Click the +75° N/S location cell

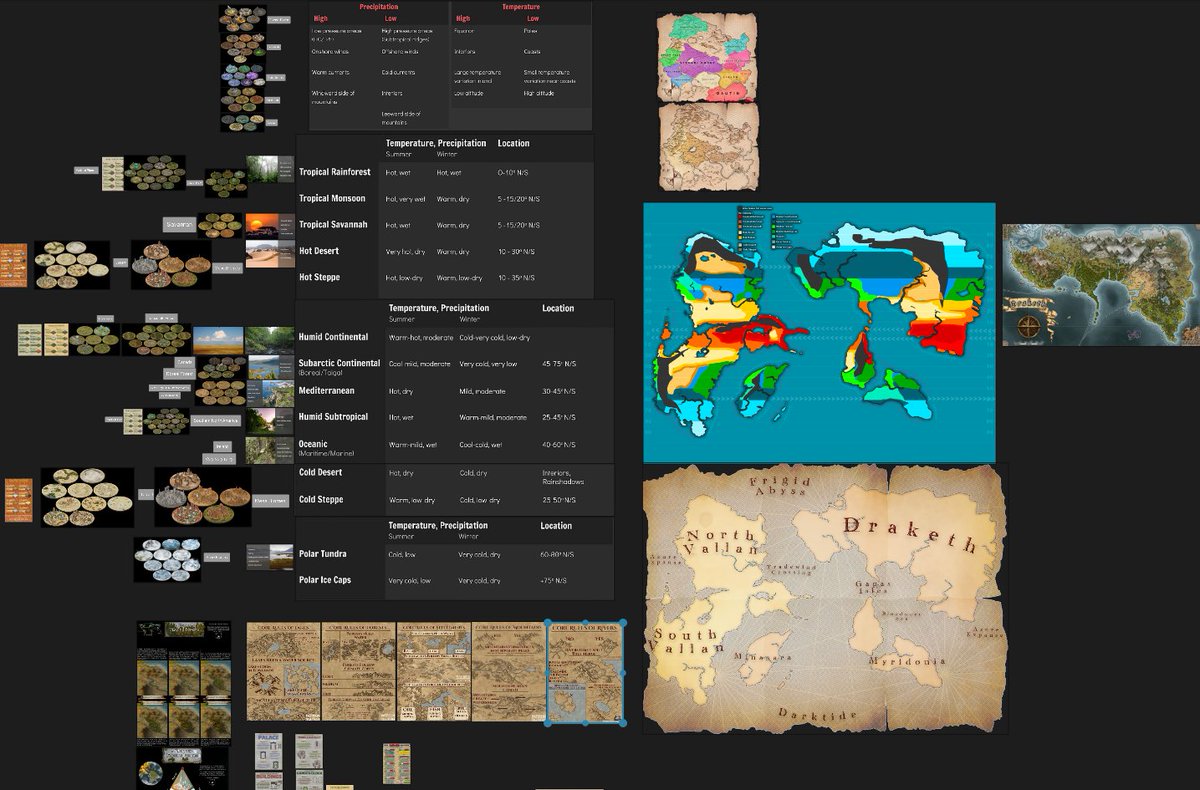click(554, 580)
